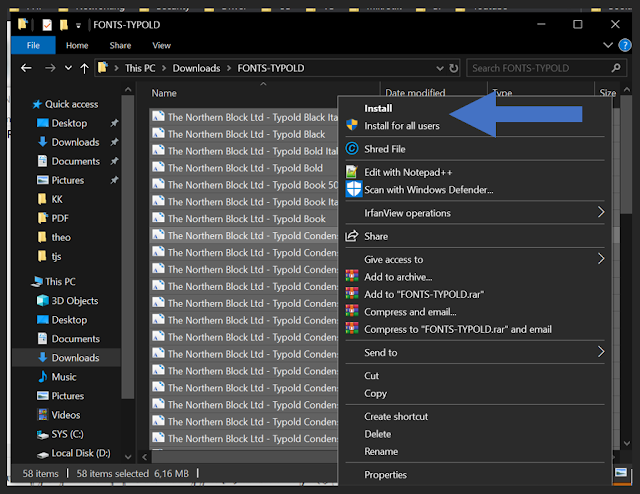This screenshot has height=494, width=640.
Task: Open 3D Objects folder
Action: click(75, 301)
